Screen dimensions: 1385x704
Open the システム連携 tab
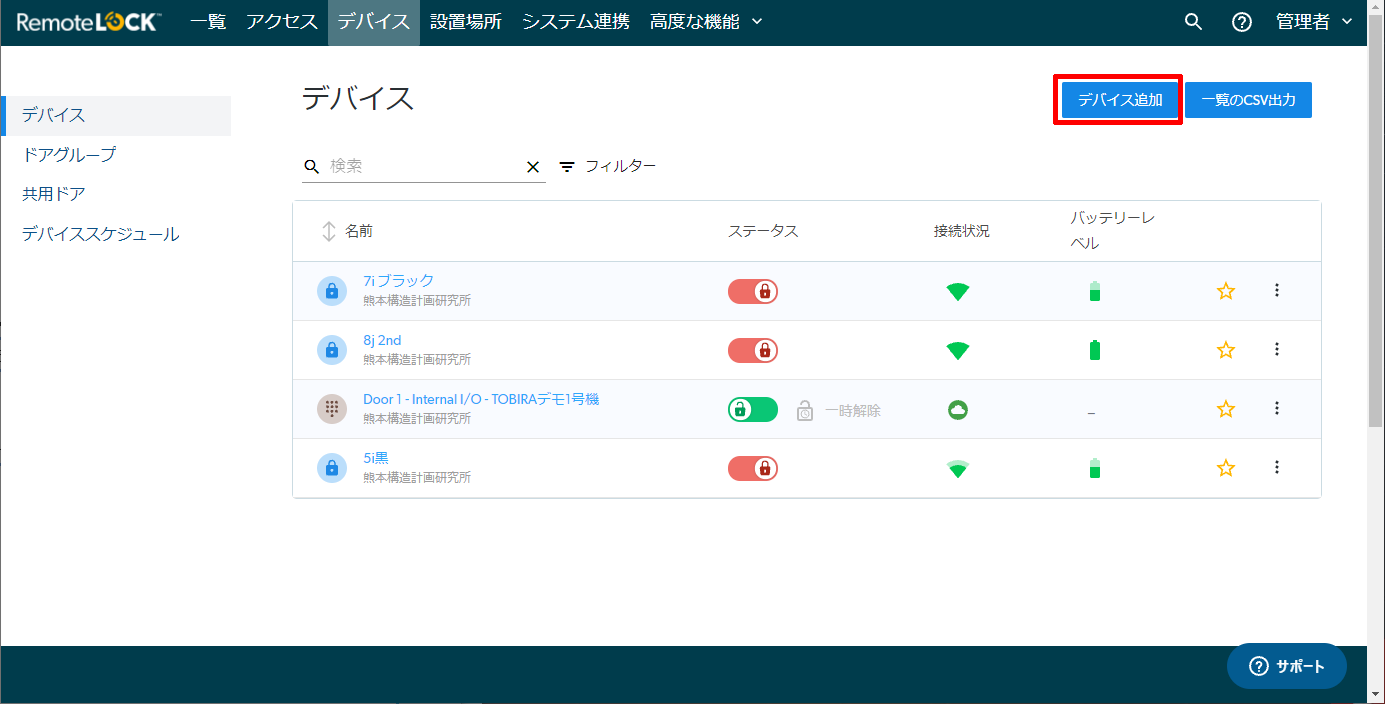point(576,22)
